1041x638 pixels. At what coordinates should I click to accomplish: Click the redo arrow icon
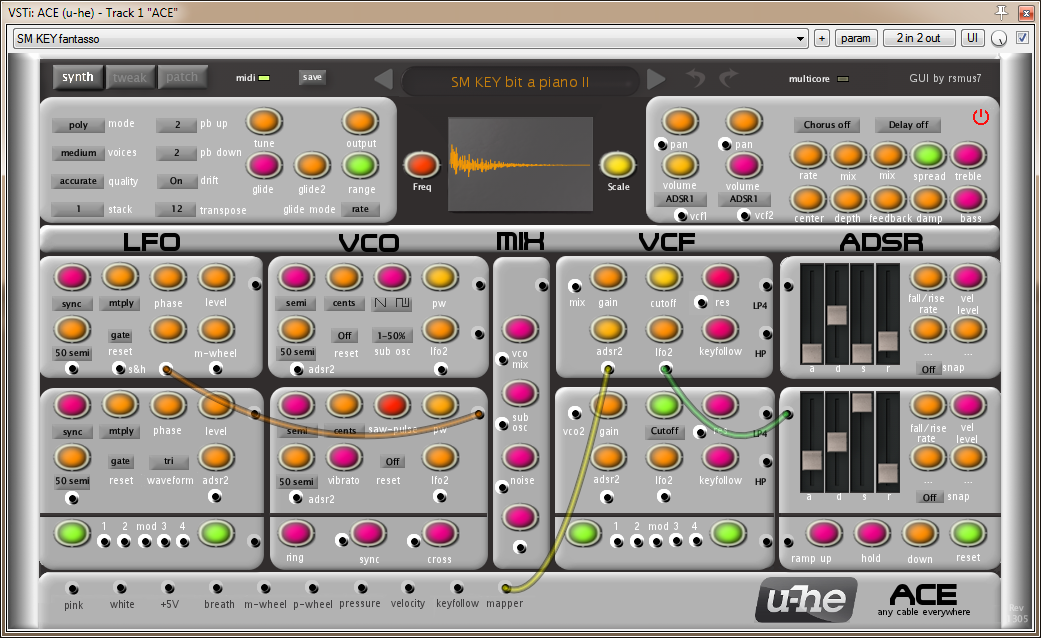[x=728, y=78]
